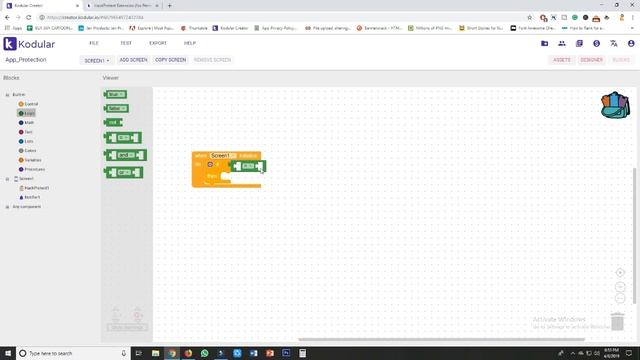
Task: Pick the equals comparison block in flyout
Action: coord(123,138)
